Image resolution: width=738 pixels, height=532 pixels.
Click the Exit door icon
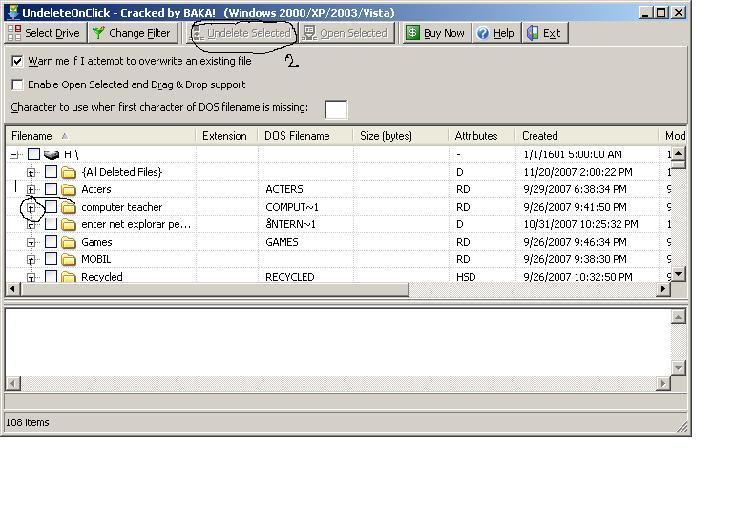point(533,33)
